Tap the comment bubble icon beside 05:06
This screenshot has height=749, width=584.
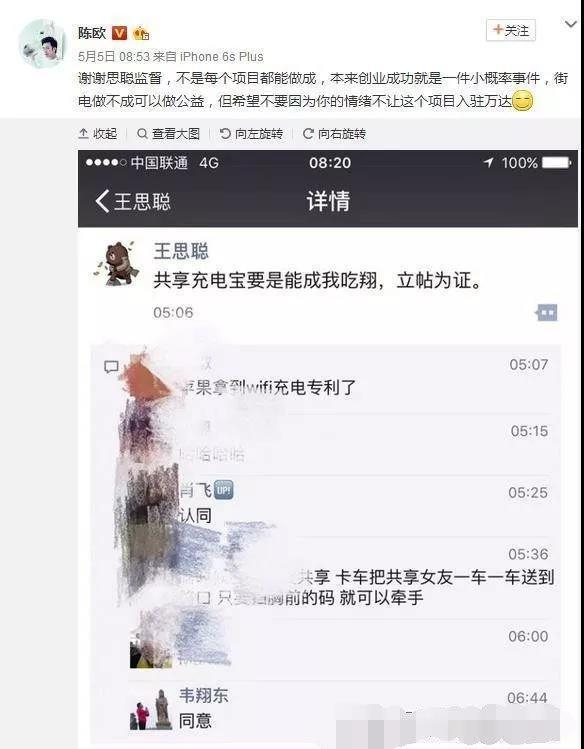[546, 313]
